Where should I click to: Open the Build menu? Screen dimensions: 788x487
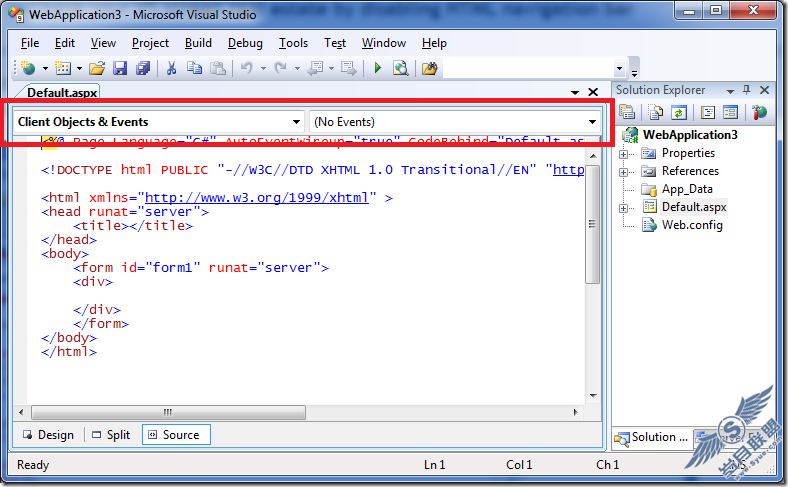click(198, 43)
